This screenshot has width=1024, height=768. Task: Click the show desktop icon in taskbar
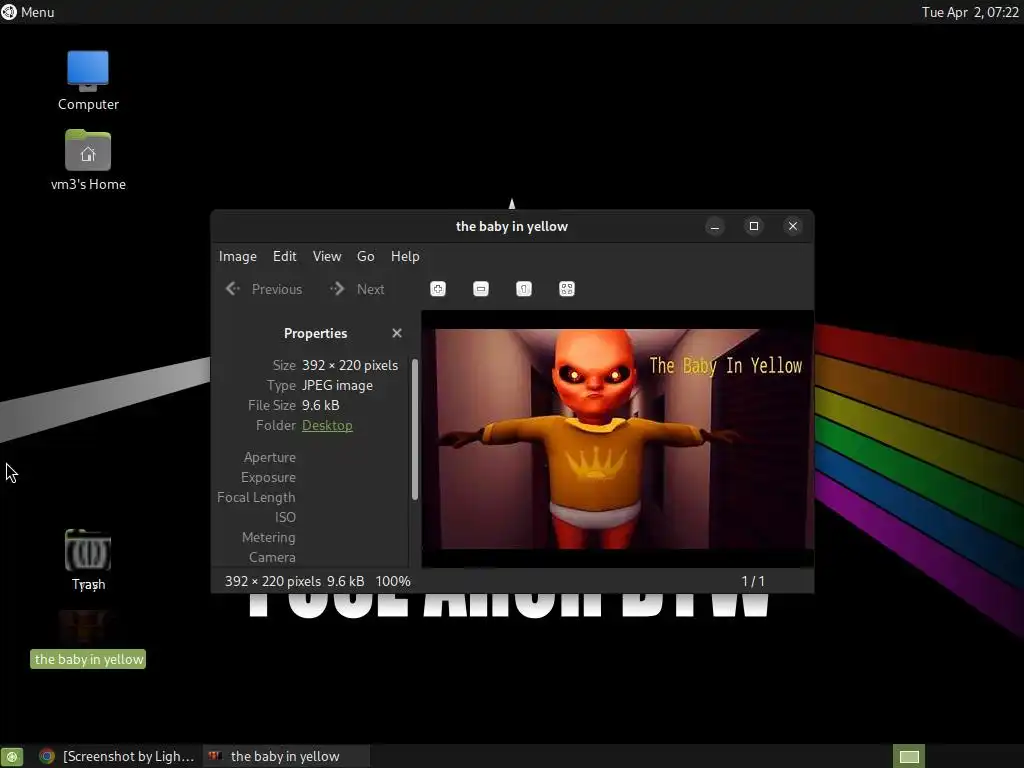point(12,756)
